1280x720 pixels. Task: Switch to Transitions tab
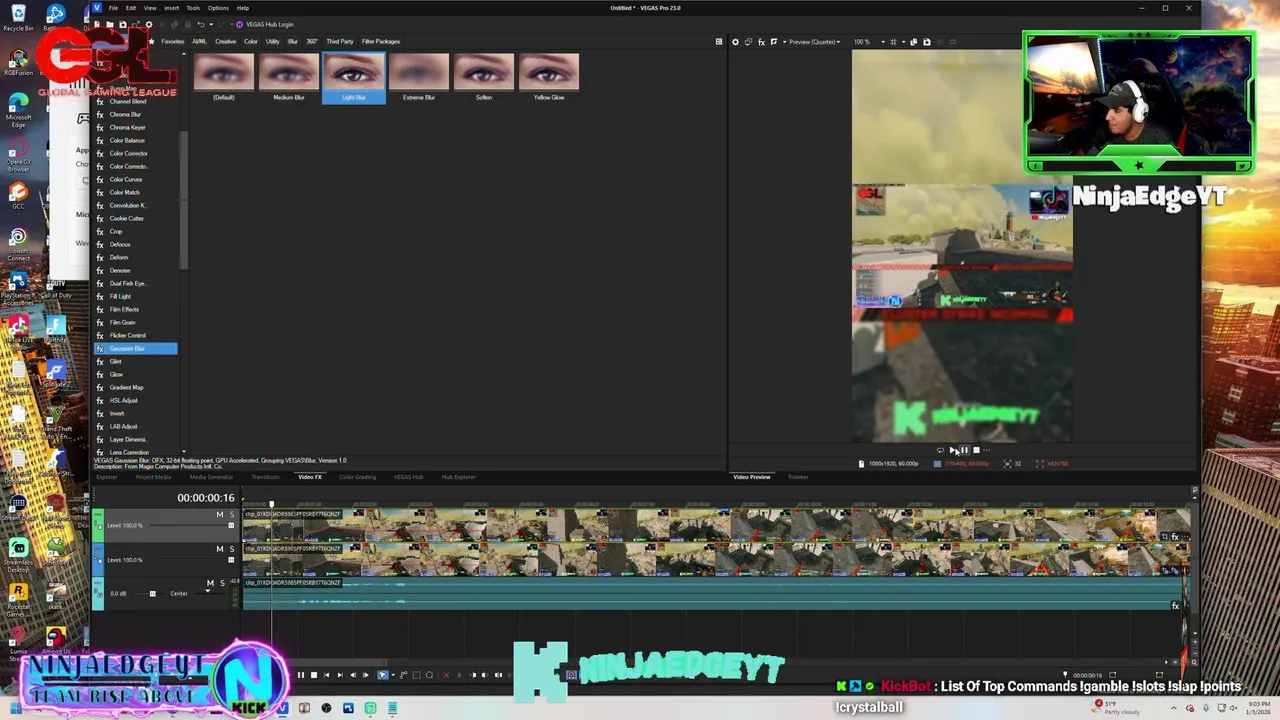(265, 477)
